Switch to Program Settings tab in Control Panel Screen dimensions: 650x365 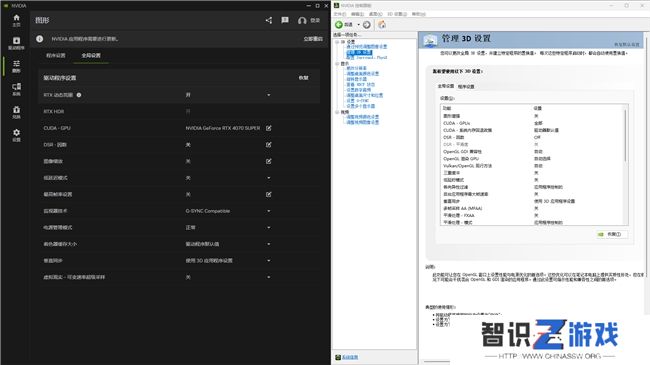point(466,87)
